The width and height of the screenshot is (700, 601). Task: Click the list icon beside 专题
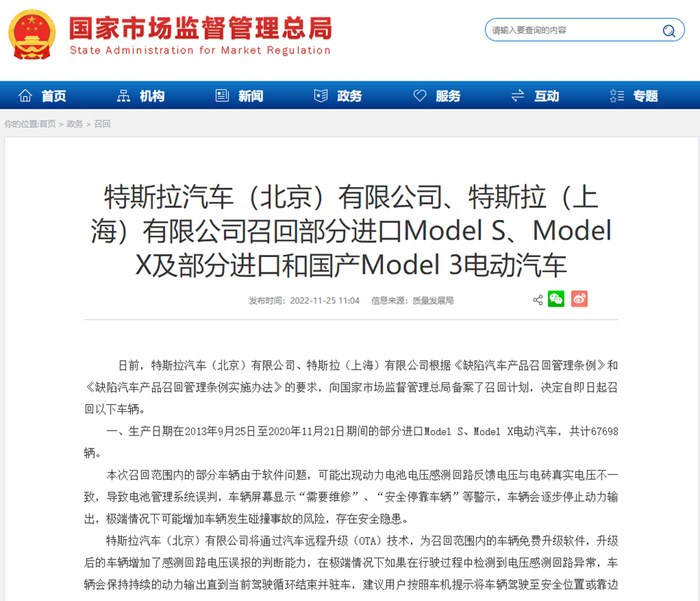(617, 96)
